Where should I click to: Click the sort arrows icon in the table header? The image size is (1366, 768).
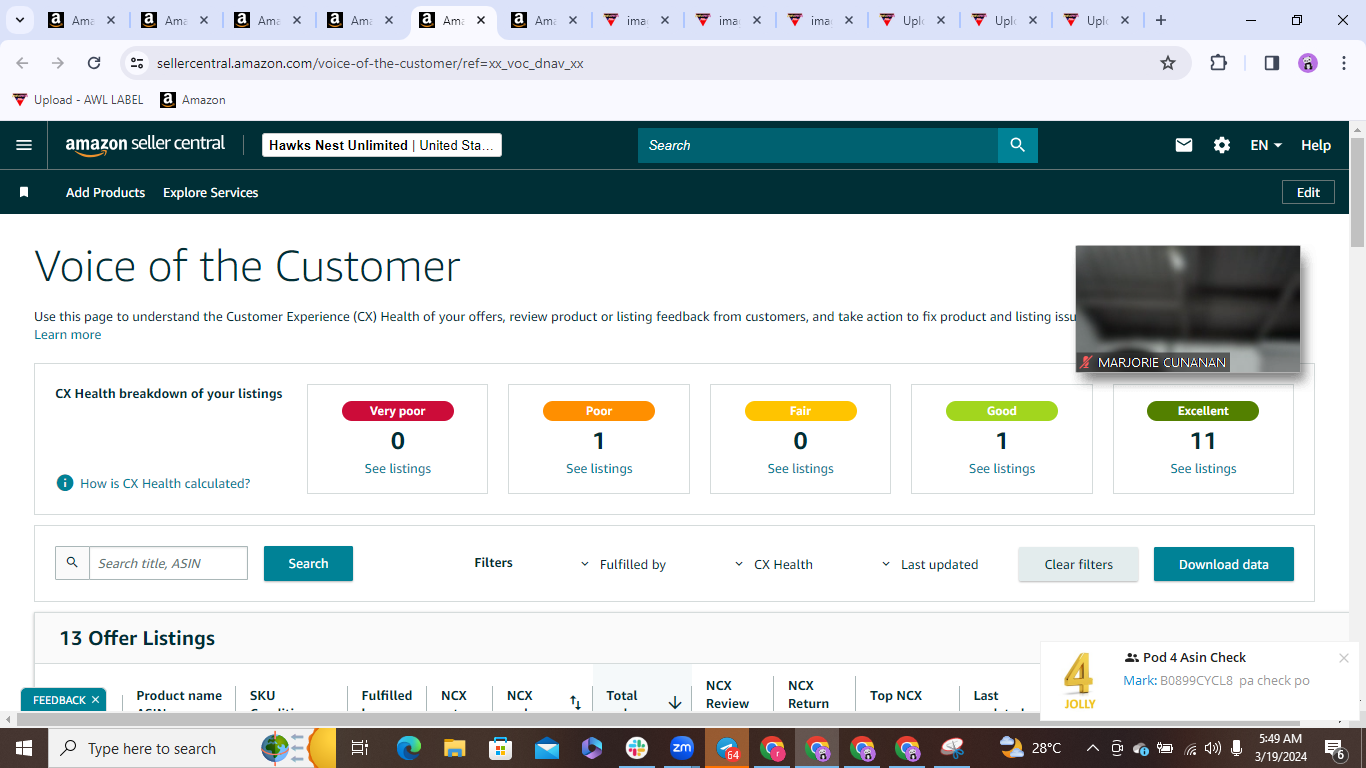point(575,702)
